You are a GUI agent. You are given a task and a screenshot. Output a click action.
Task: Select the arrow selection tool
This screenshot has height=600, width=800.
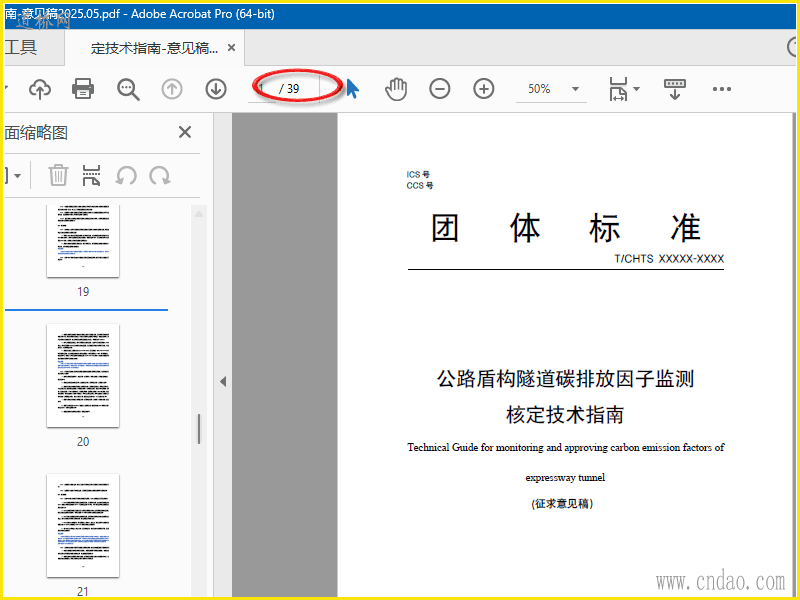353,89
